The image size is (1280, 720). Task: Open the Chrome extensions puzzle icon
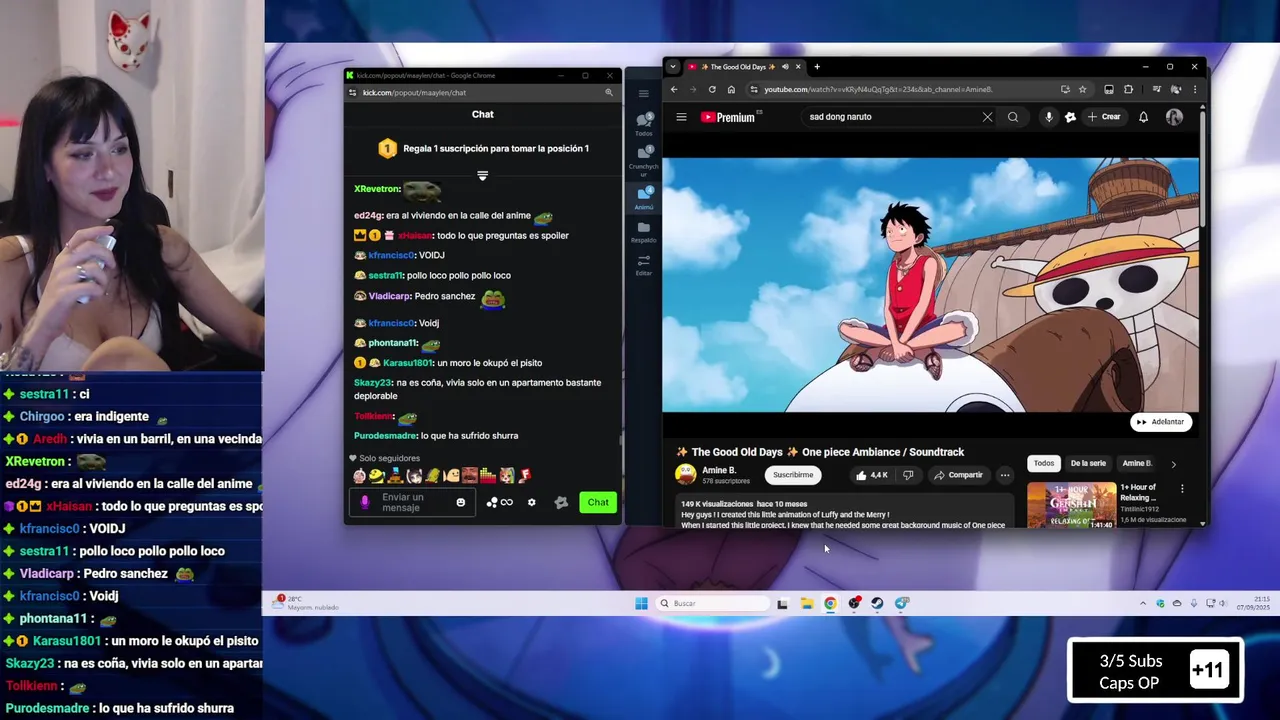tap(1128, 89)
